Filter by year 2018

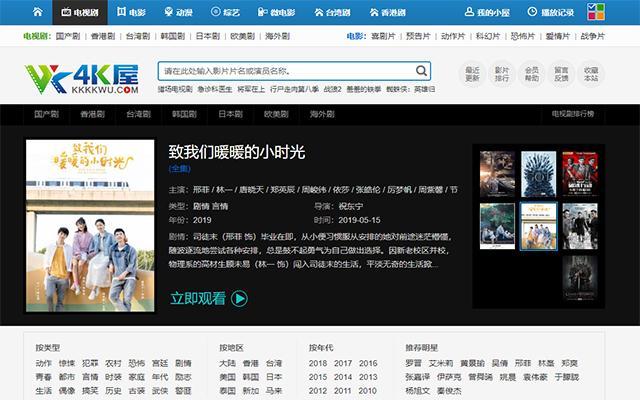[x=318, y=363]
